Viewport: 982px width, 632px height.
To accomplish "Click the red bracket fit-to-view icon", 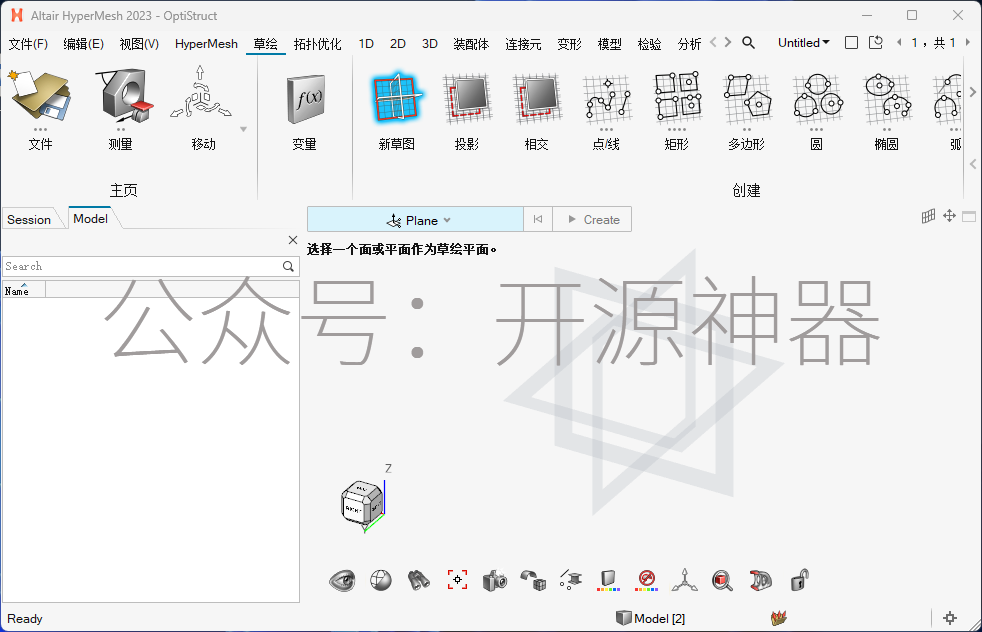I will 457,580.
